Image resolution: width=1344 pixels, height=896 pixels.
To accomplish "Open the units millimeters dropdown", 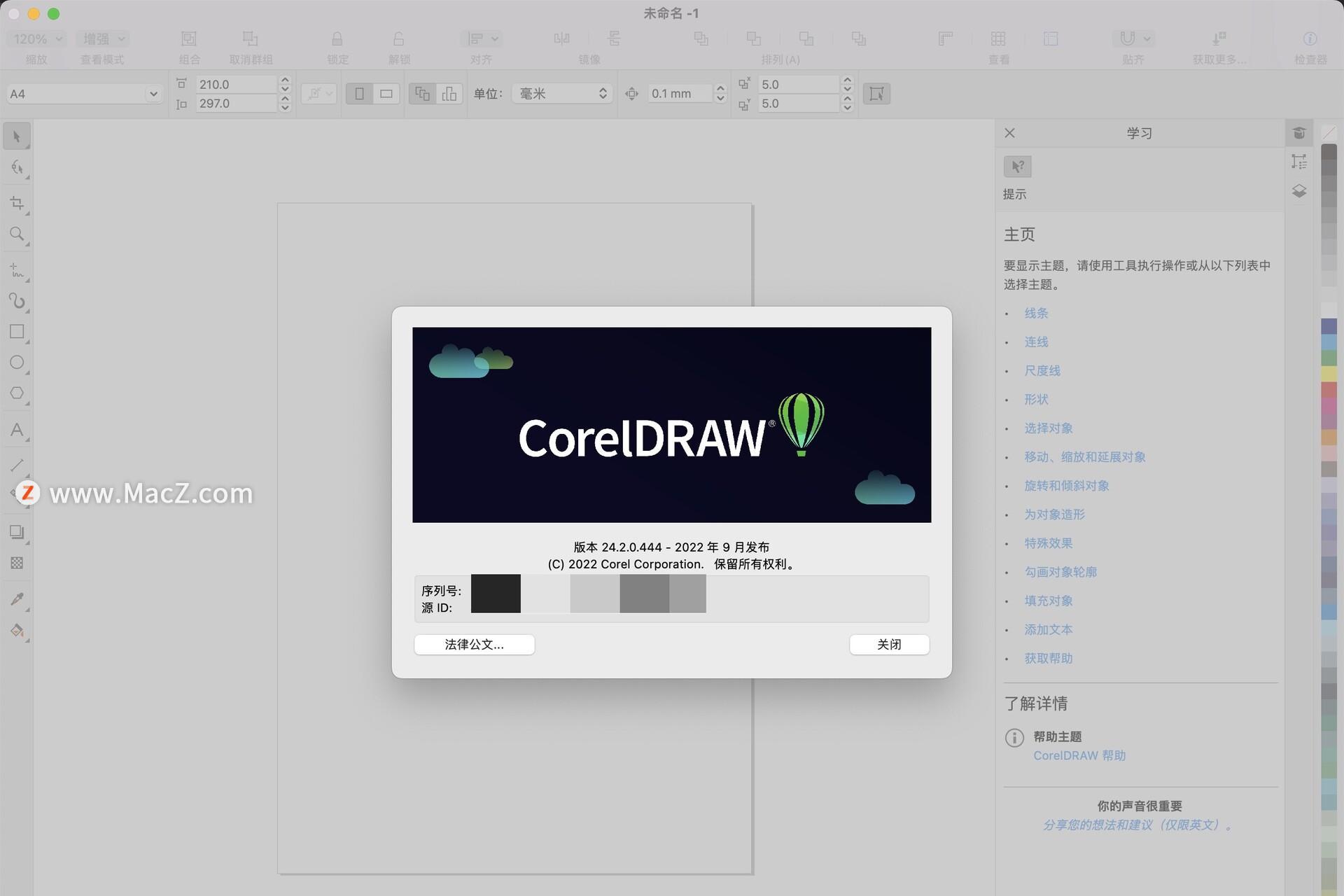I will tap(562, 94).
